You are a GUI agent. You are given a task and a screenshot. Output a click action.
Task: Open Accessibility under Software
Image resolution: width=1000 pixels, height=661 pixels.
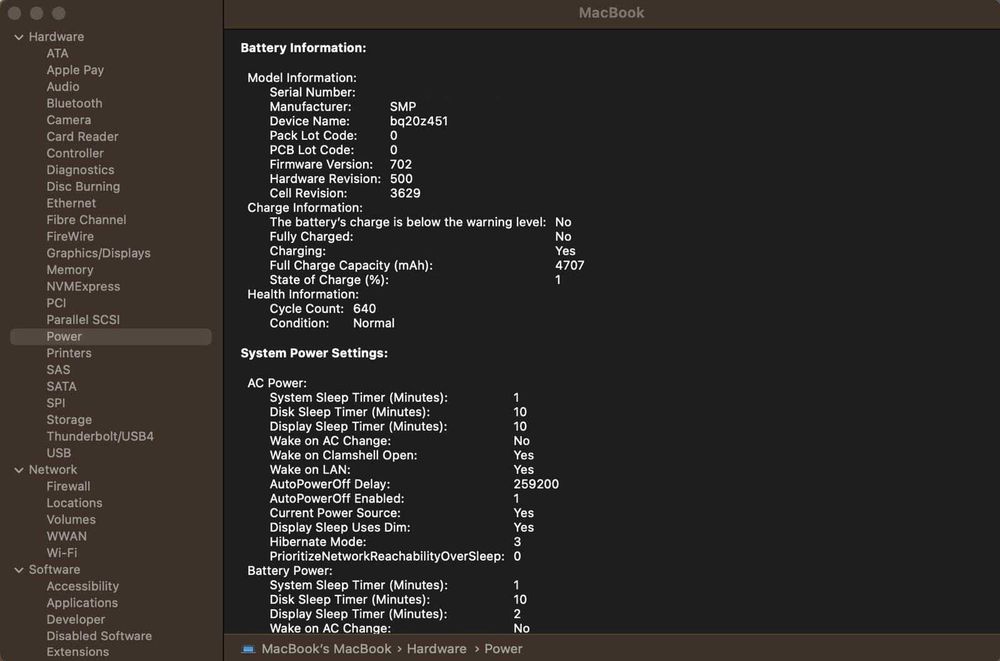click(x=83, y=586)
